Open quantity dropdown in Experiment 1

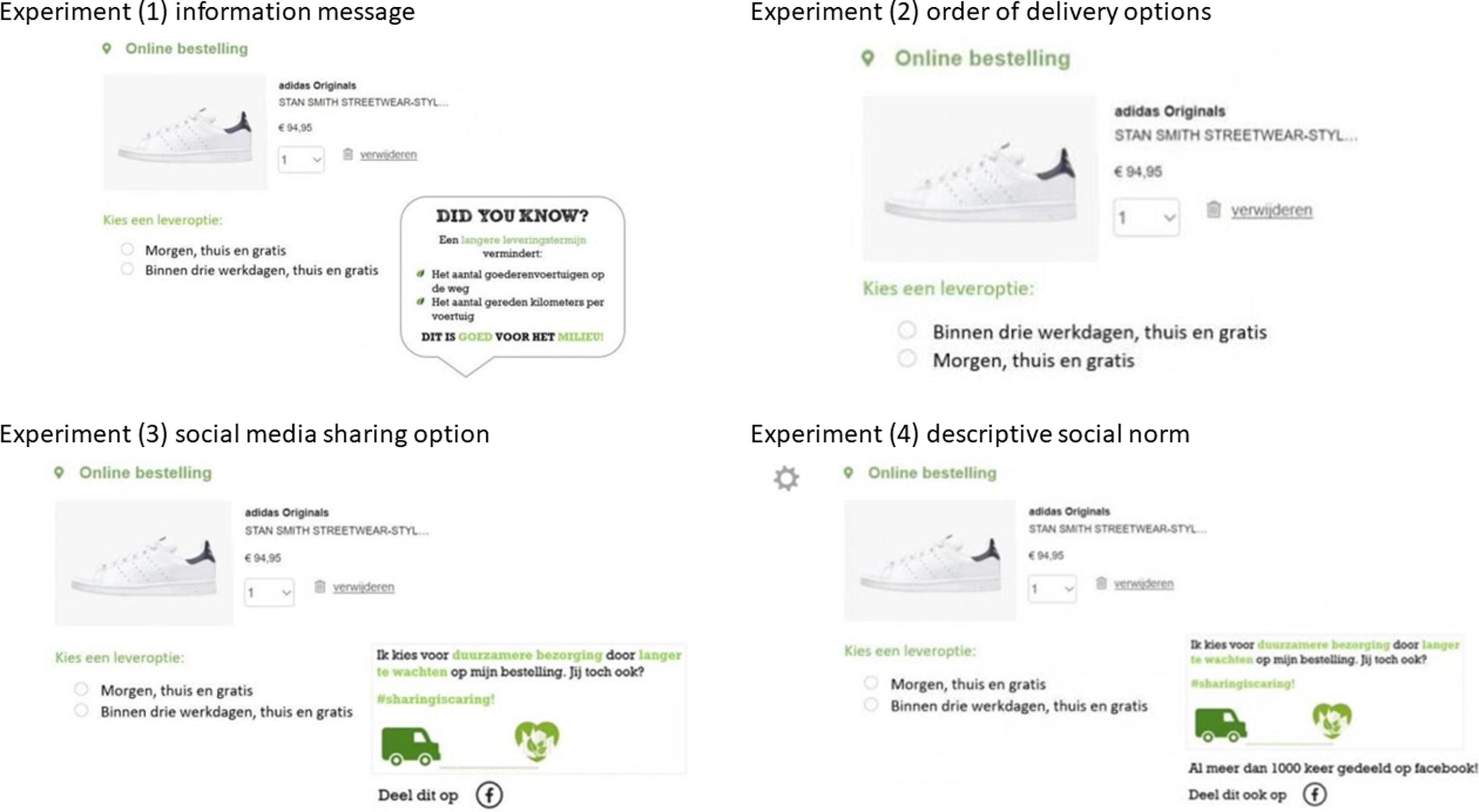[301, 159]
